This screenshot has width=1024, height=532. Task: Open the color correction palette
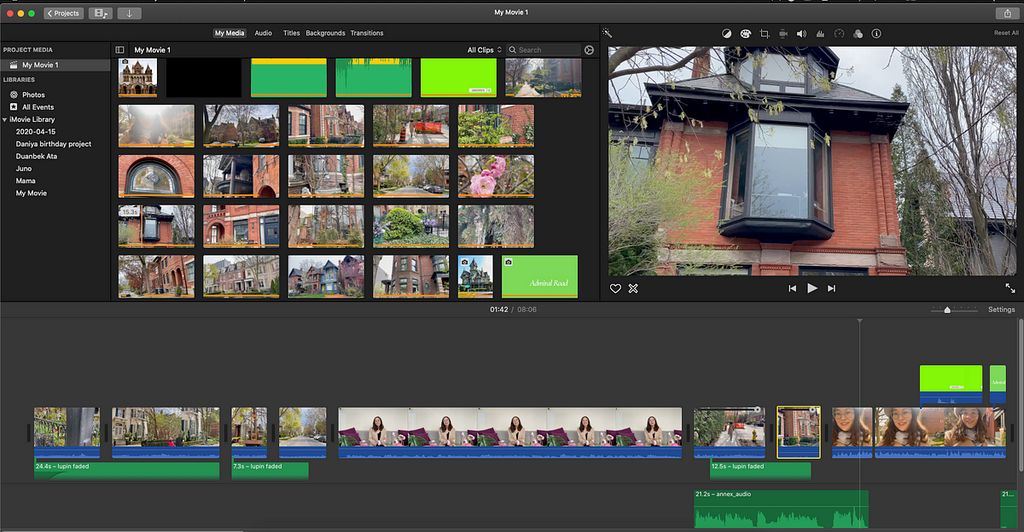click(745, 33)
